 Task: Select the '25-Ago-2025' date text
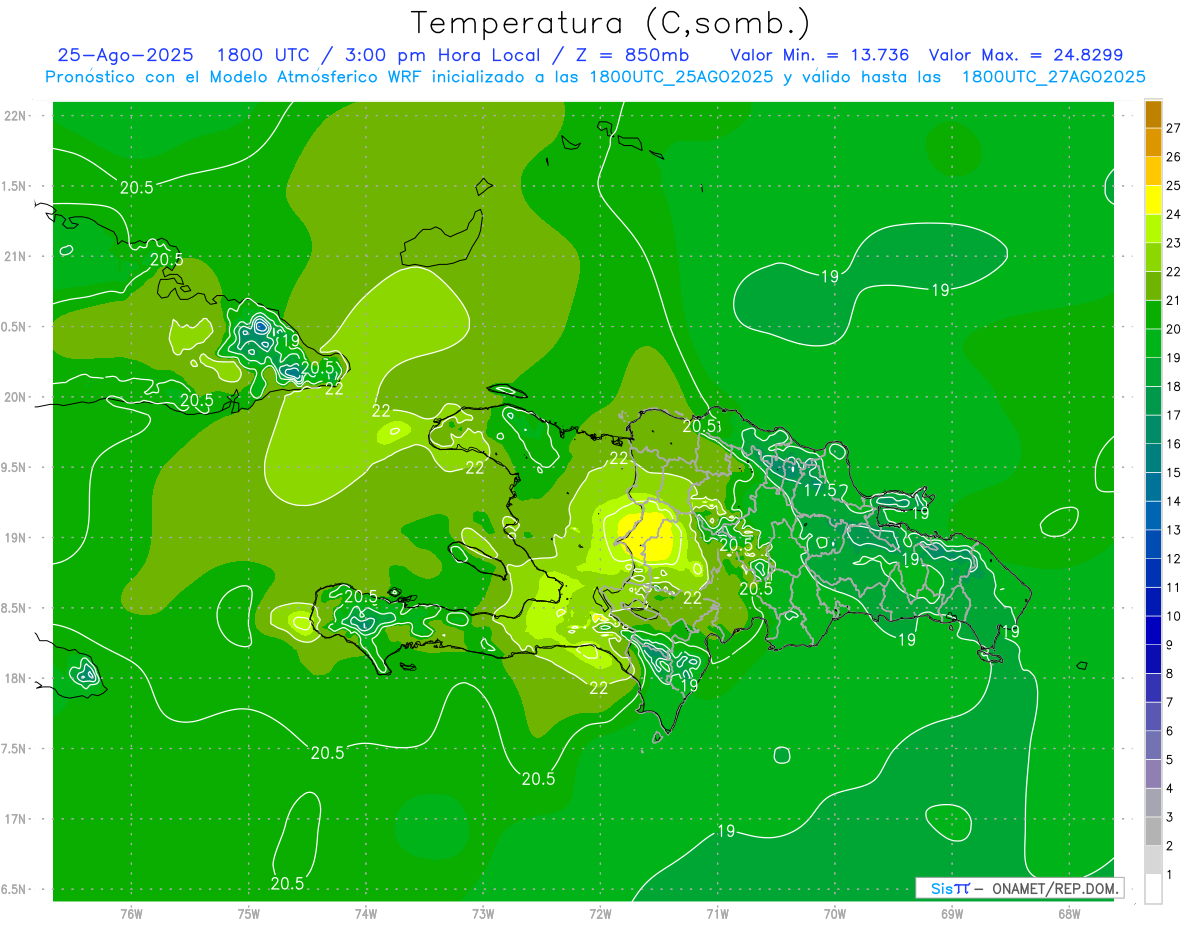click(x=124, y=55)
